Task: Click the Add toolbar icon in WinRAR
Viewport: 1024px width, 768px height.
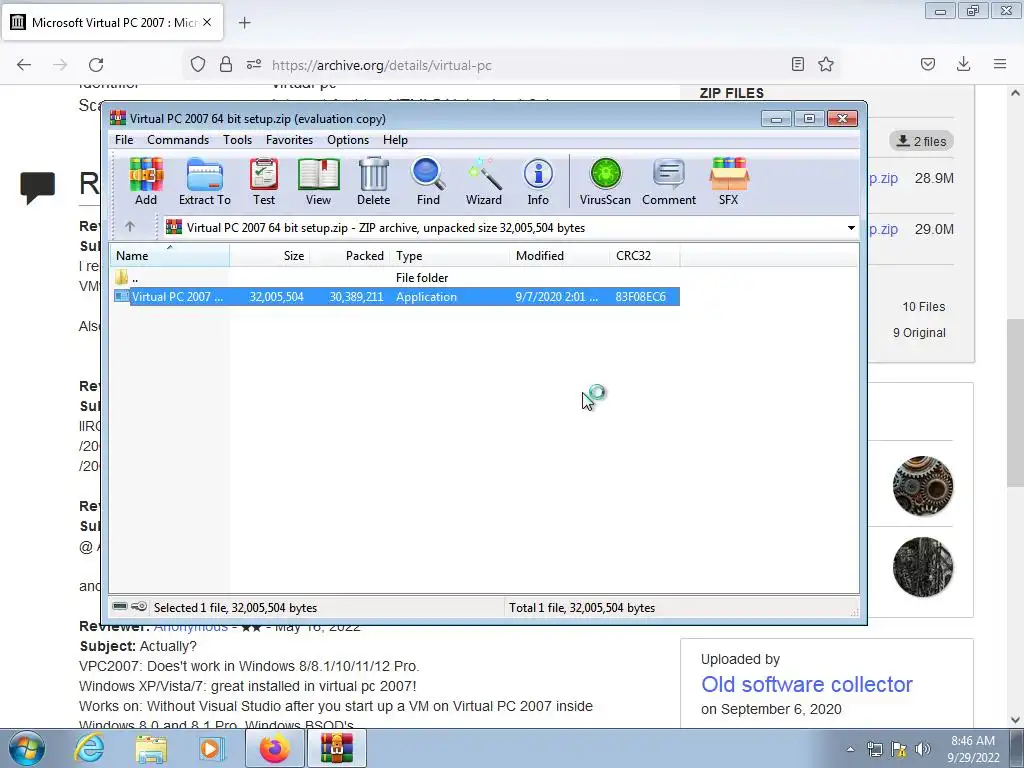Action: coord(146,182)
